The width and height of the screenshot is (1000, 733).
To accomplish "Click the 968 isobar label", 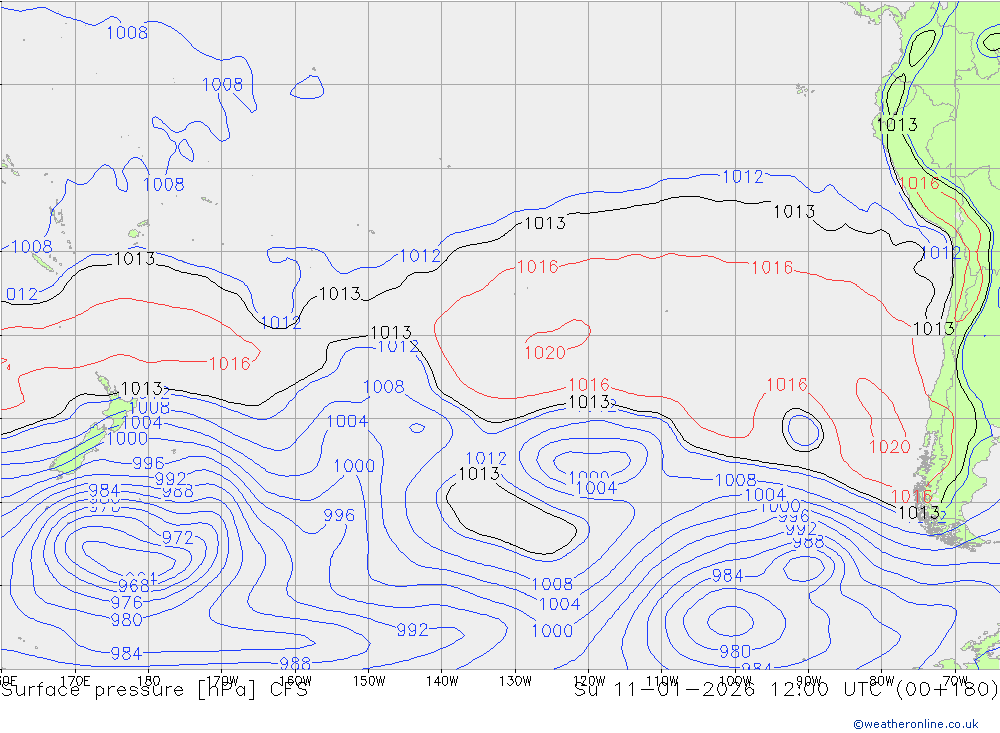I will pyautogui.click(x=134, y=585).
